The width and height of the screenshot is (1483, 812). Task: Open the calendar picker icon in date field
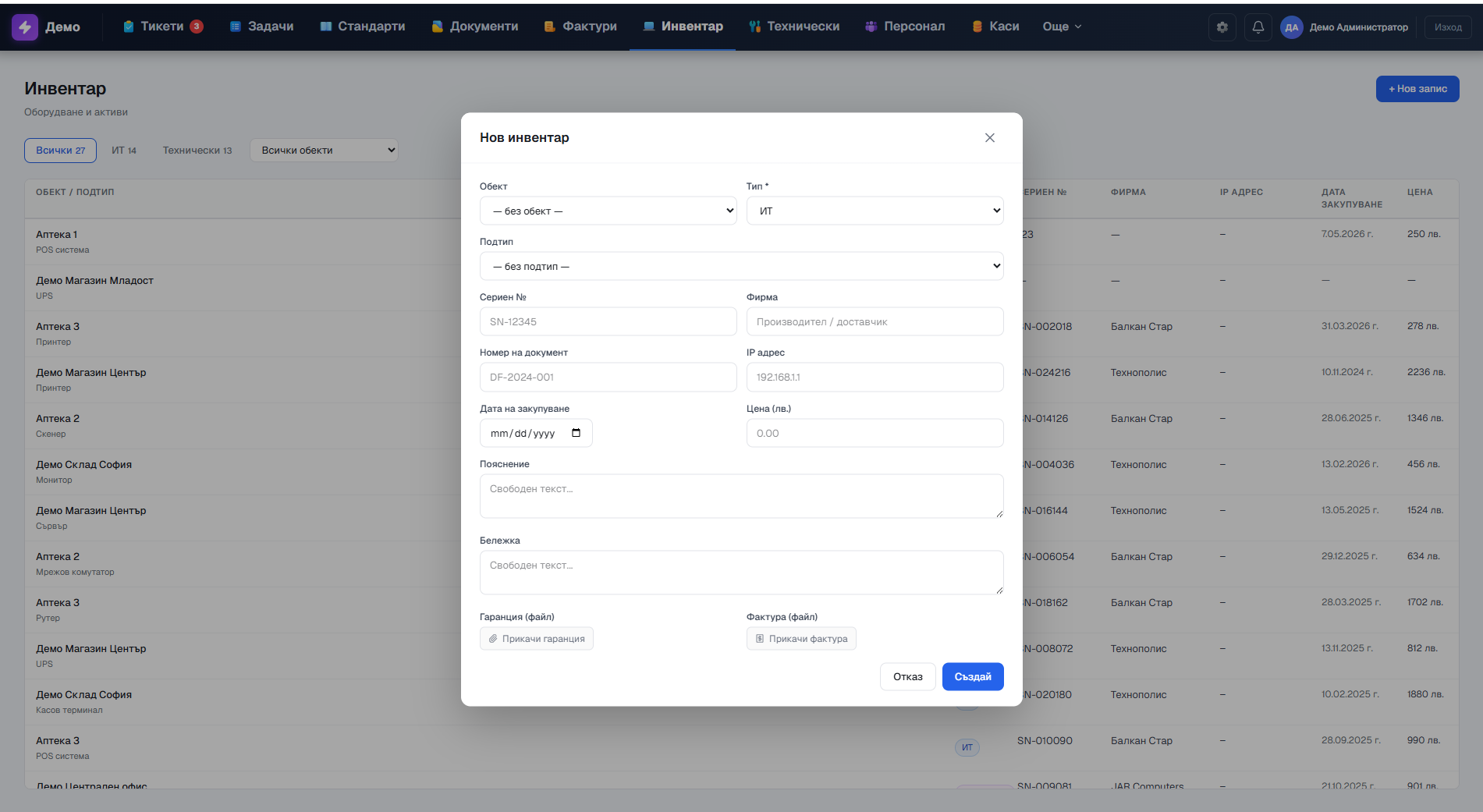[x=576, y=433]
